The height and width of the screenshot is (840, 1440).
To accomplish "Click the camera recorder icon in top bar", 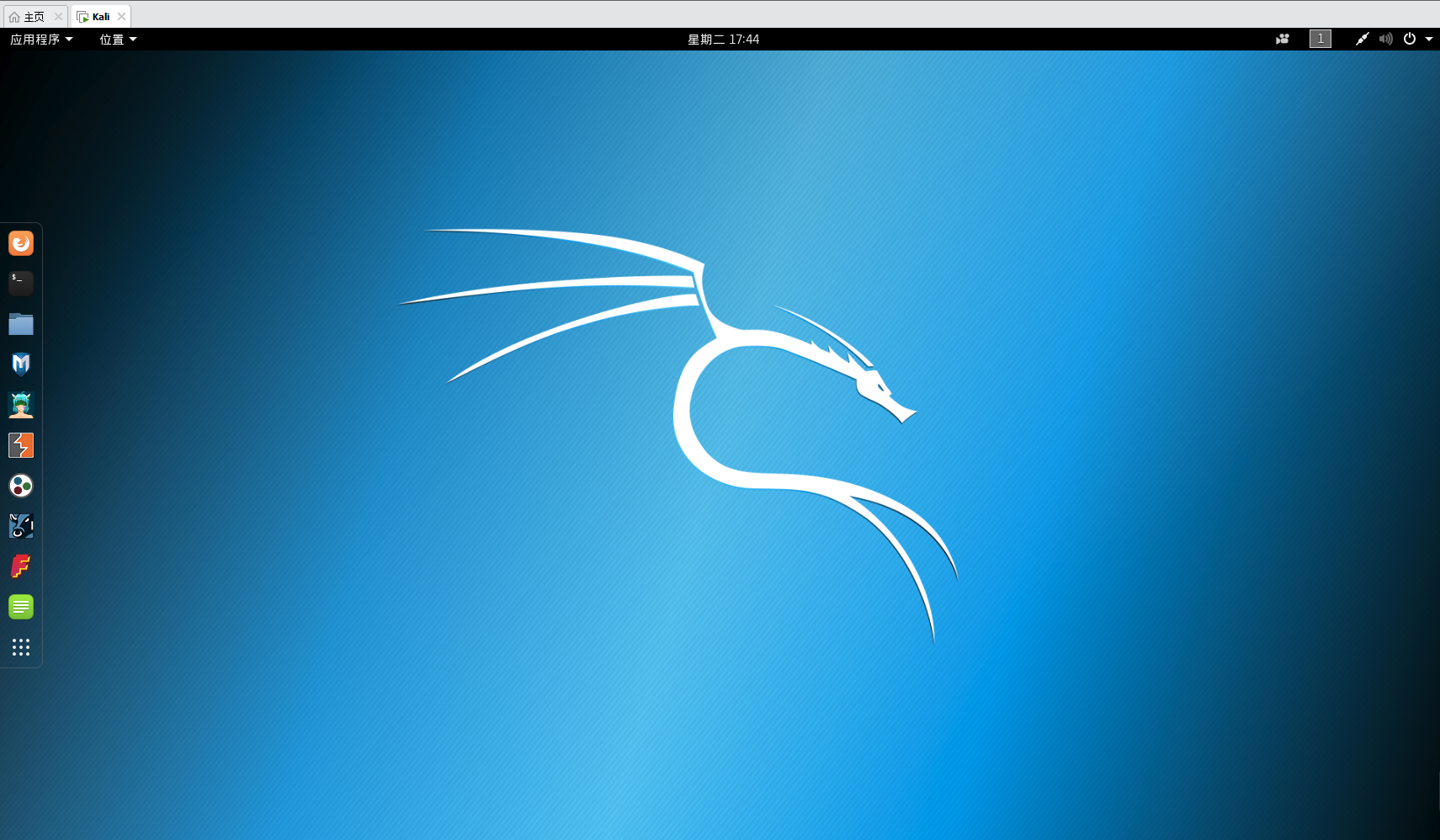I will coord(1283,39).
